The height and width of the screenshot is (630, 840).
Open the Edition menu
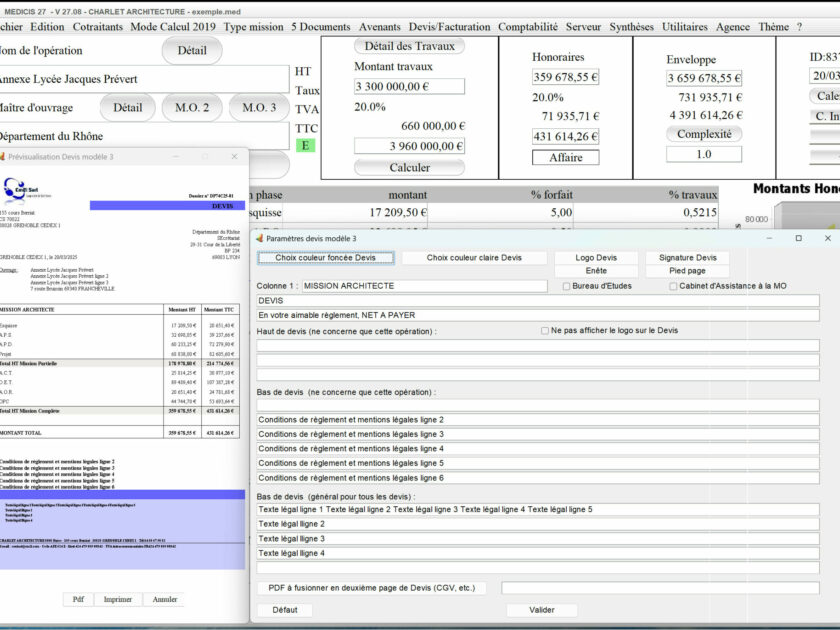point(47,27)
